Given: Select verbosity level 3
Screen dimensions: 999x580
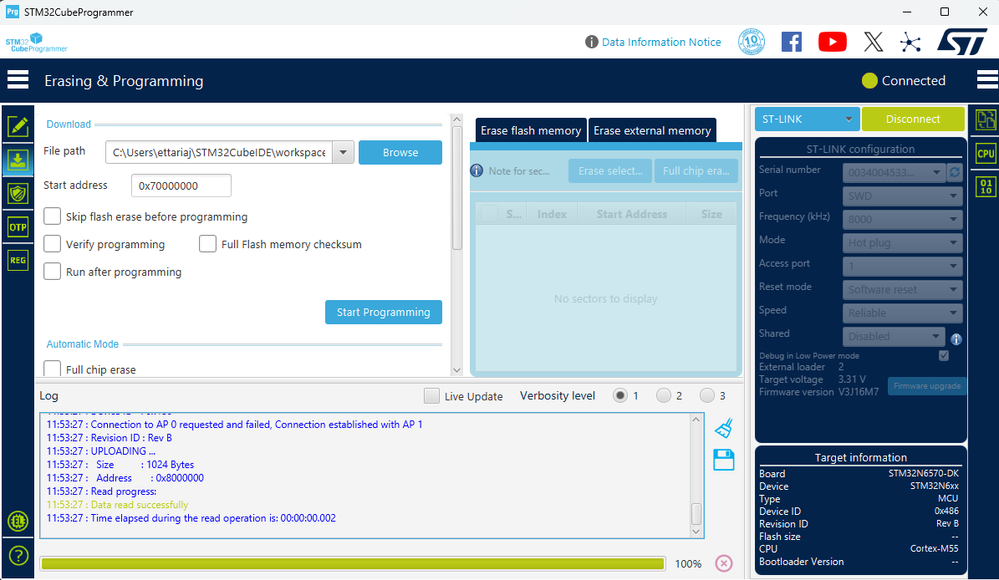Looking at the screenshot, I should pyautogui.click(x=707, y=396).
